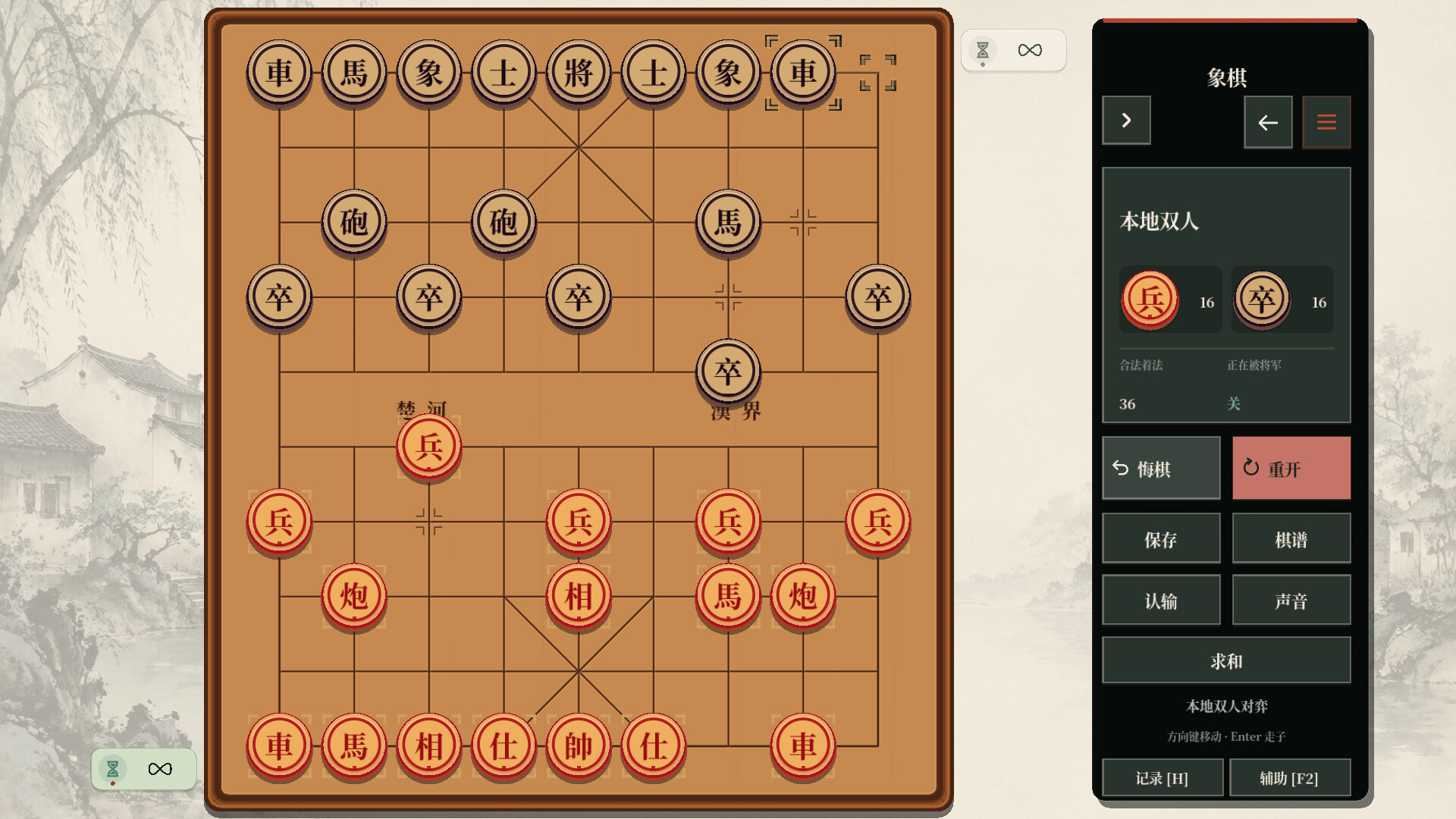Click the 本地双人 mode title
1456x819 pixels.
click(x=1159, y=221)
